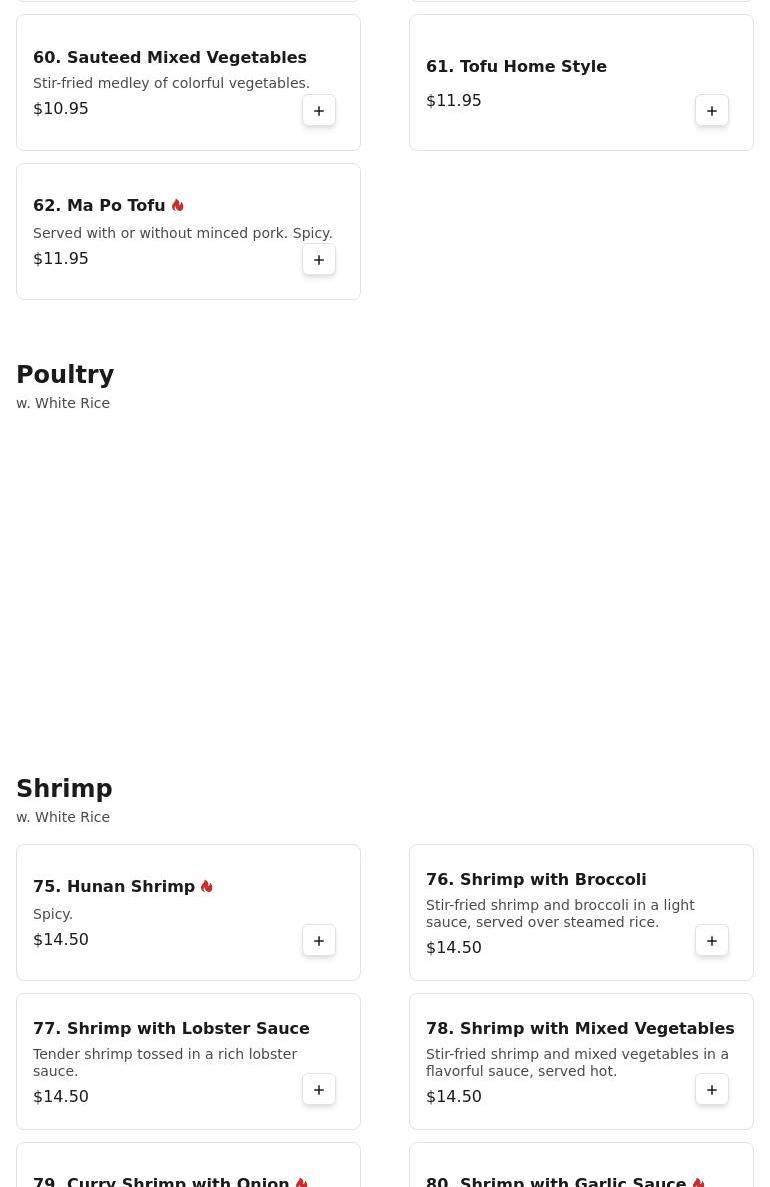Open the Hunan Shrimp item title
Viewport: 770px width, 1187px height.
[114, 887]
